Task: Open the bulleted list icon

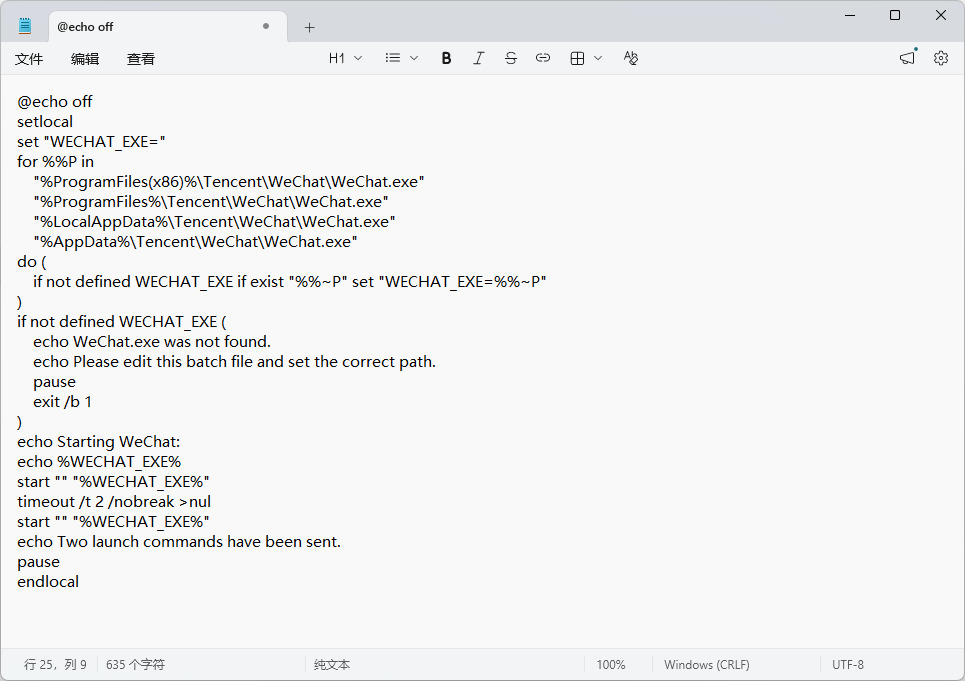Action: pyautogui.click(x=393, y=58)
